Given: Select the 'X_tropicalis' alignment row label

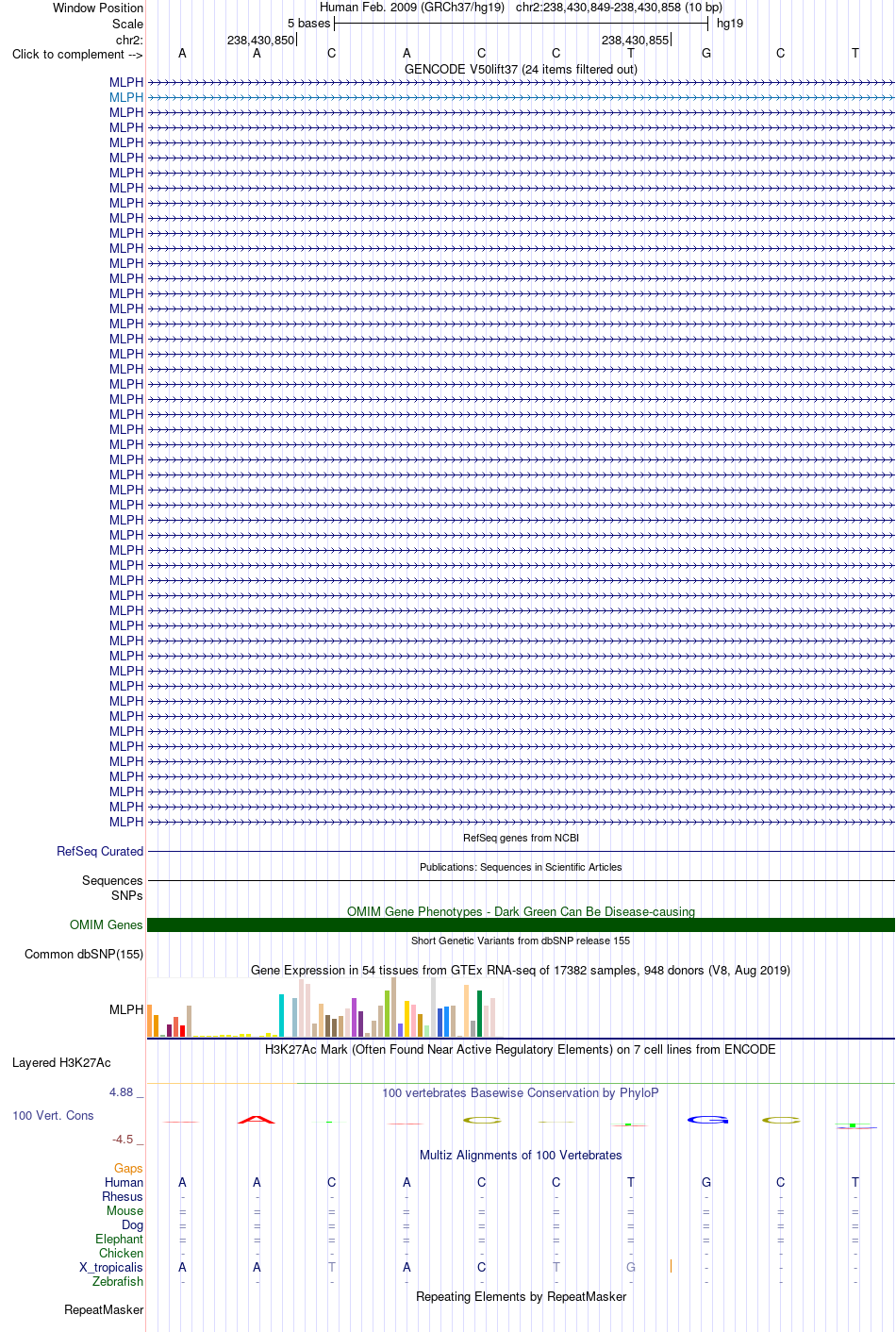Looking at the screenshot, I should point(111,1267).
